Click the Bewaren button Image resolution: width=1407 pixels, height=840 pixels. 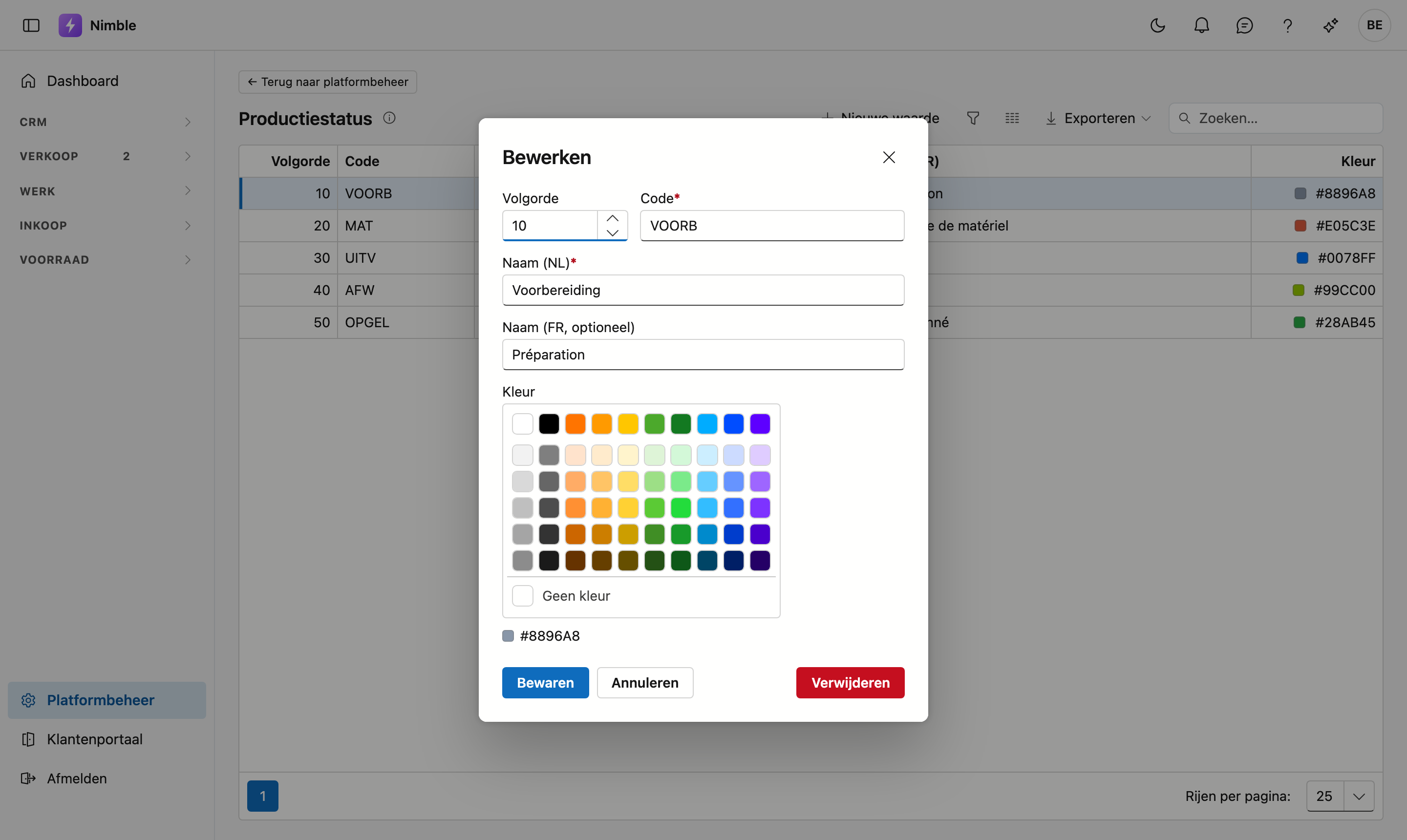545,683
